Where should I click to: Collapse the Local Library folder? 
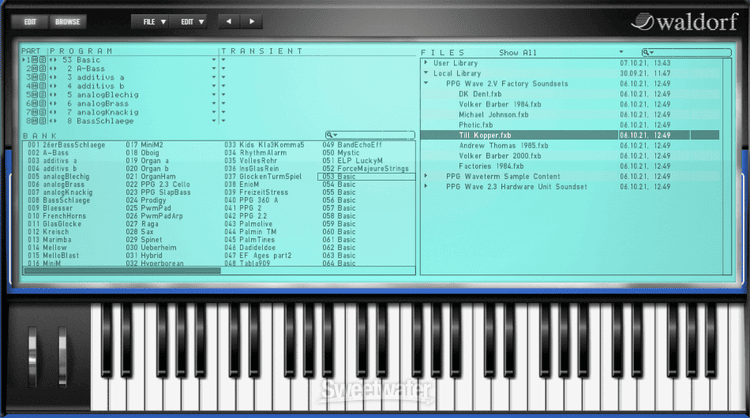click(x=425, y=74)
